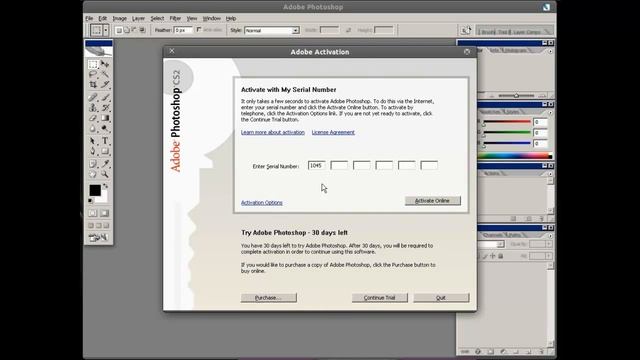Viewport: 640px width, 360px height.
Task: Open the Image menu
Action: point(120,18)
